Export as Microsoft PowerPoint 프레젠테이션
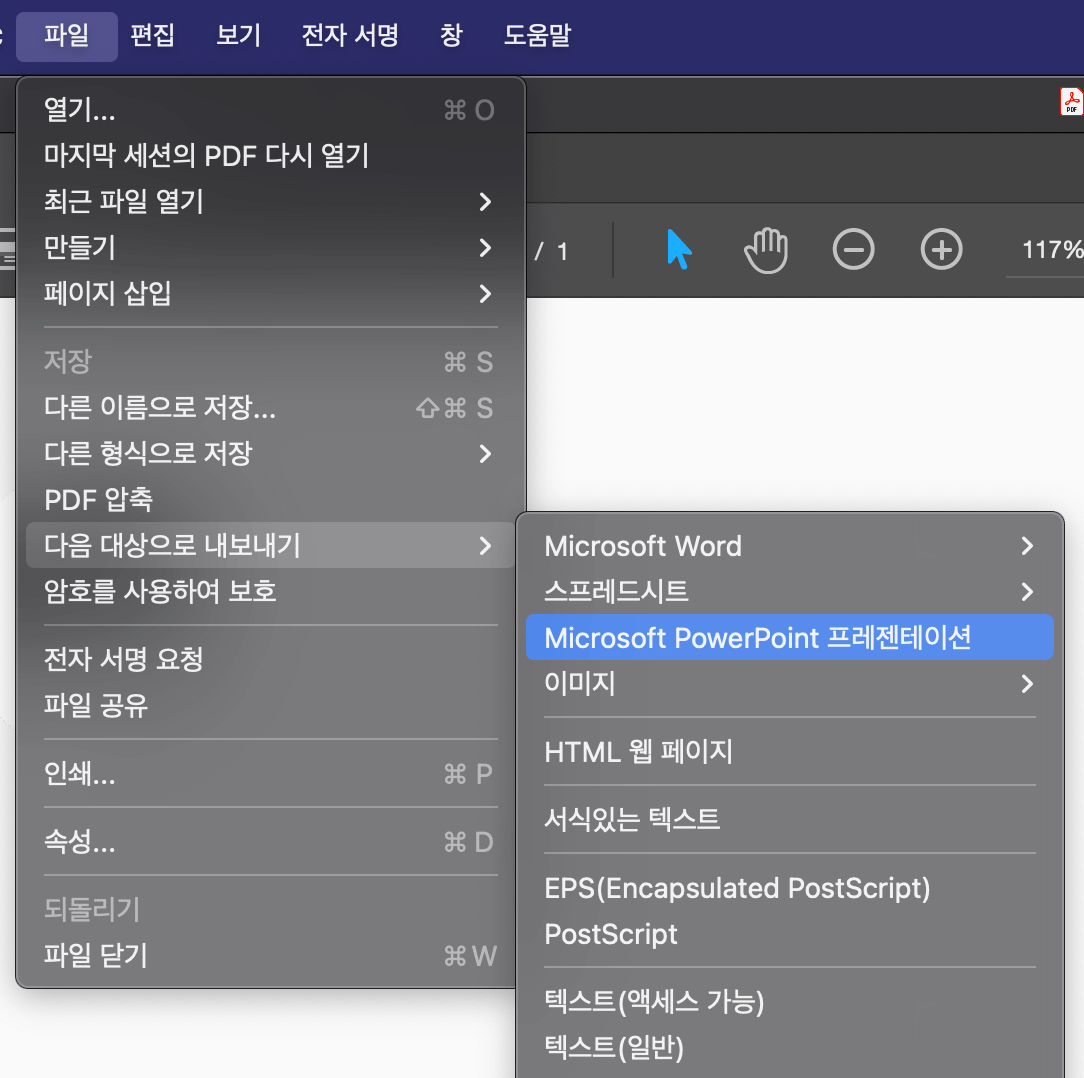This screenshot has height=1078, width=1084. pyautogui.click(x=789, y=637)
